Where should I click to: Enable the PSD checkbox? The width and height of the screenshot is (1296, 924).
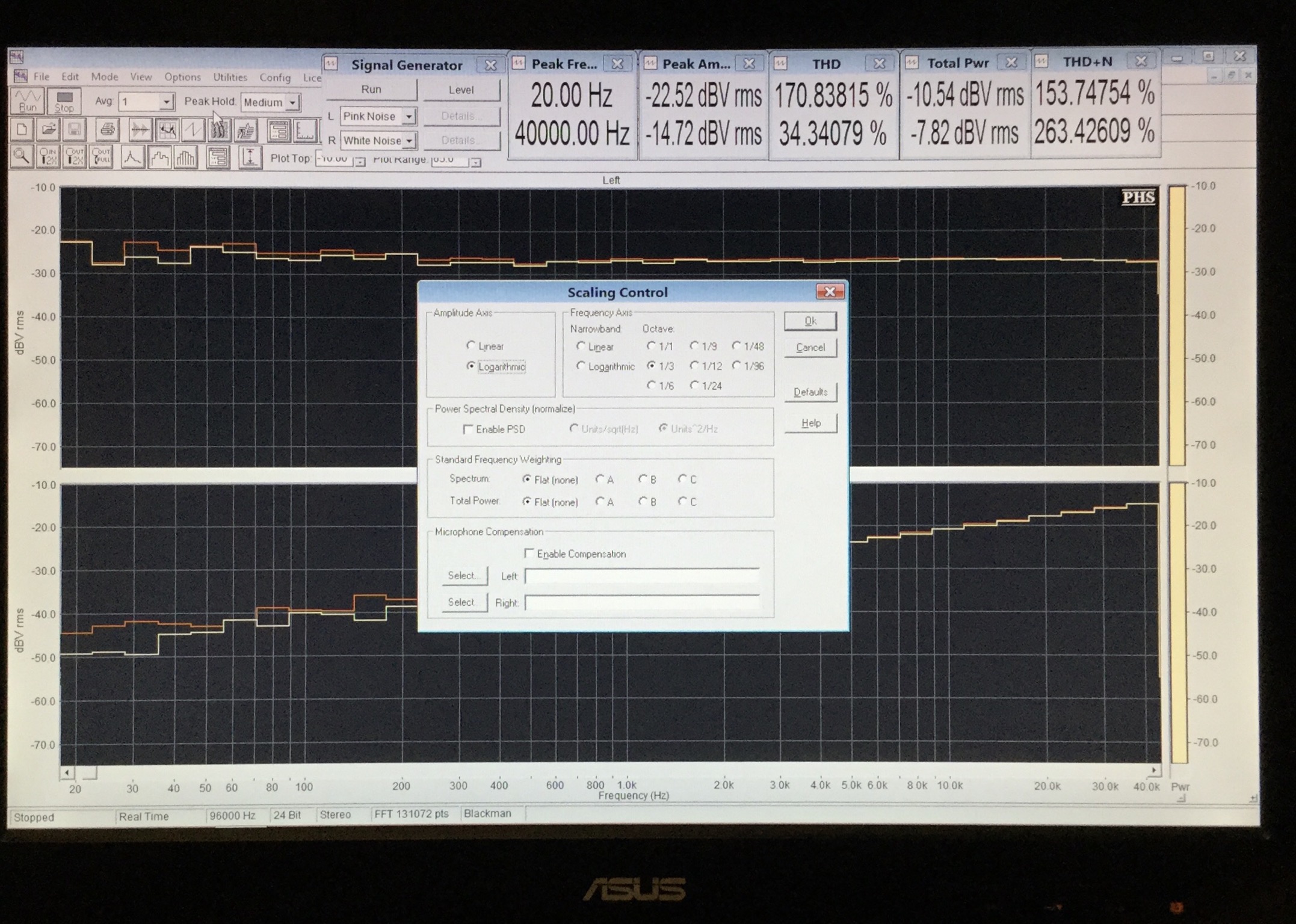coord(468,429)
